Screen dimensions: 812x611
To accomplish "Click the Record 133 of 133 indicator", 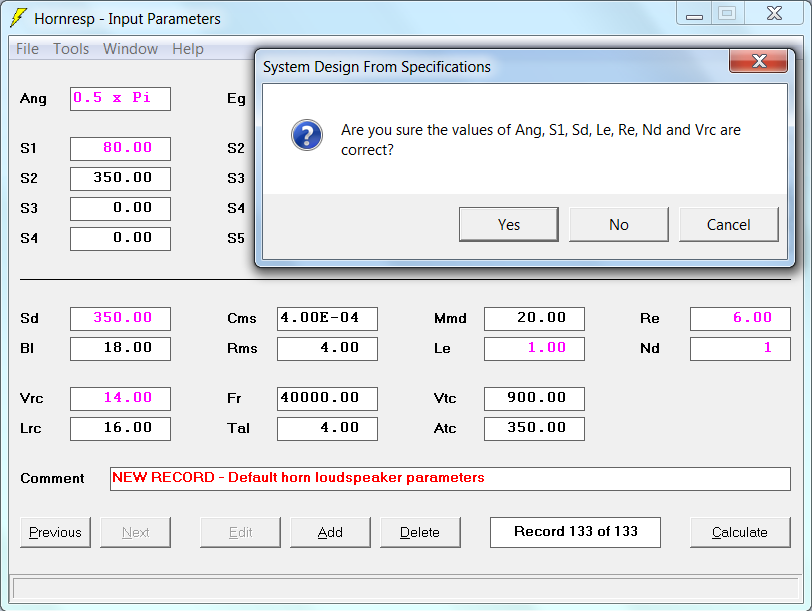I will [575, 532].
